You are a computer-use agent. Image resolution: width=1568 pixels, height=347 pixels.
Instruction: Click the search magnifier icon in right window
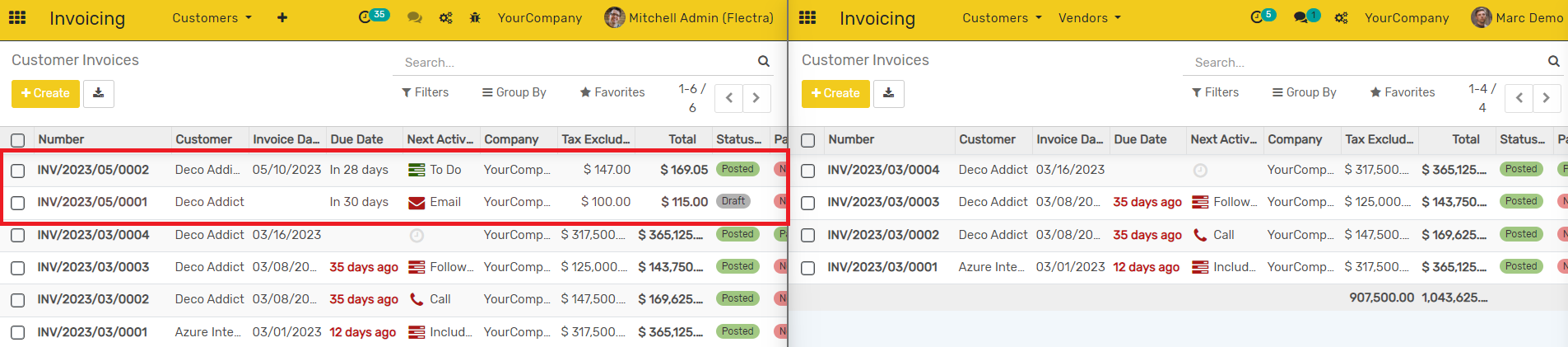(1553, 61)
